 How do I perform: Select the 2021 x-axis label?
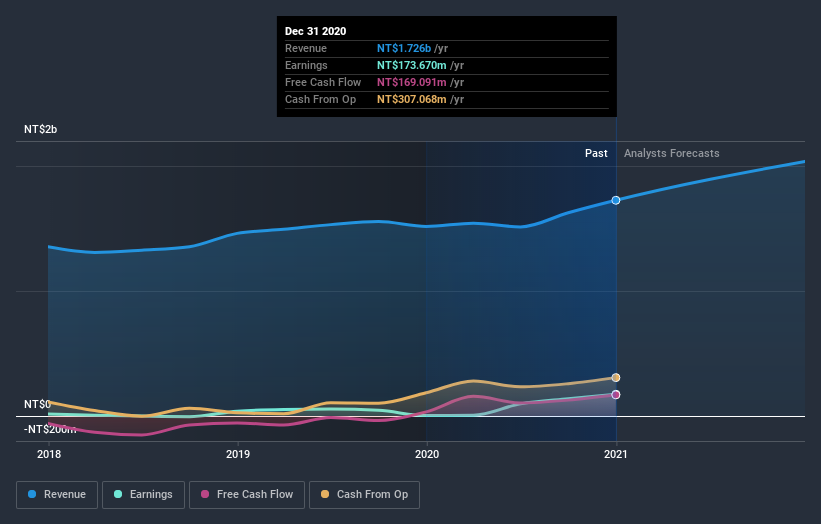coord(616,454)
